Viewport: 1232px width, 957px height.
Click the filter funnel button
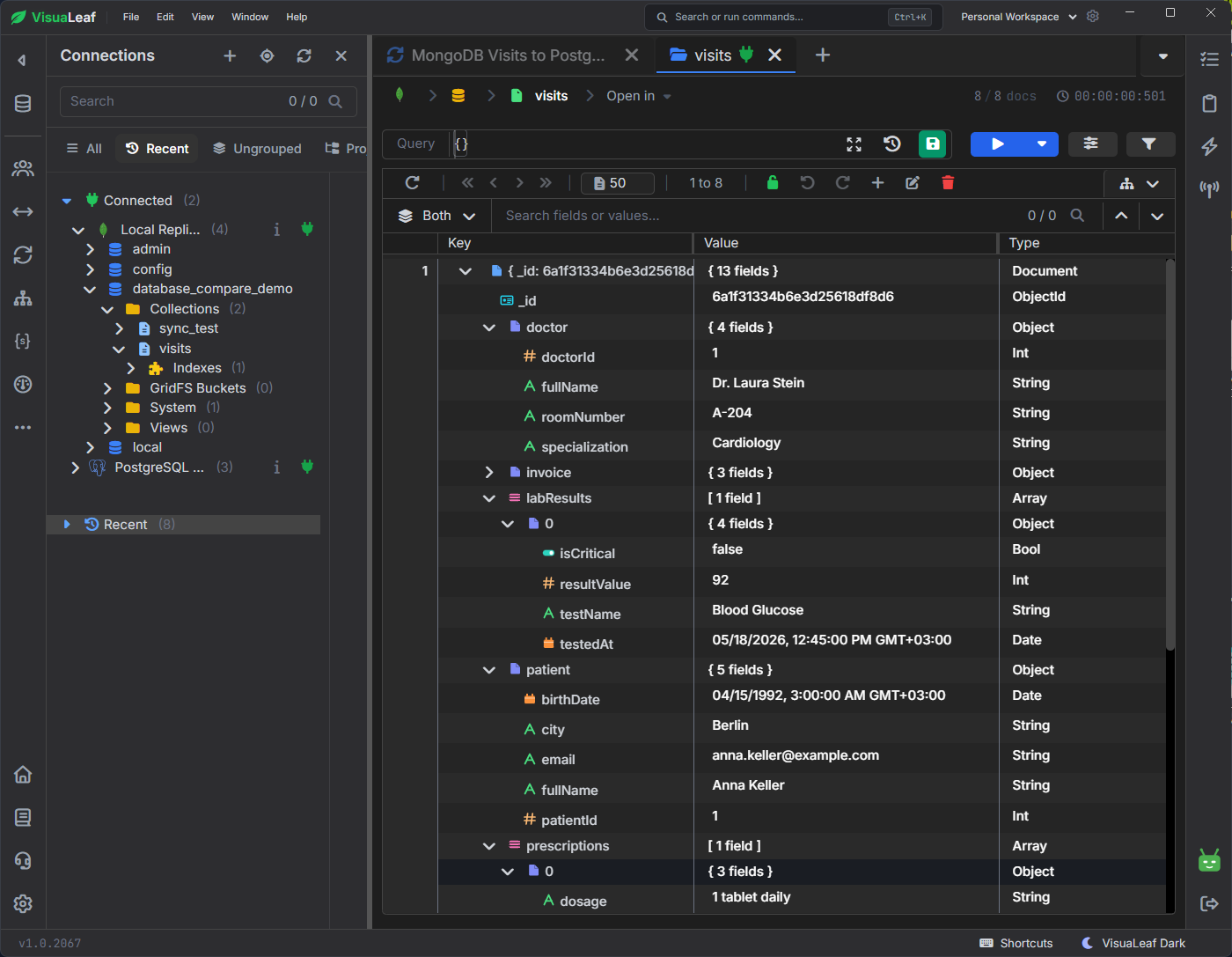[1149, 144]
